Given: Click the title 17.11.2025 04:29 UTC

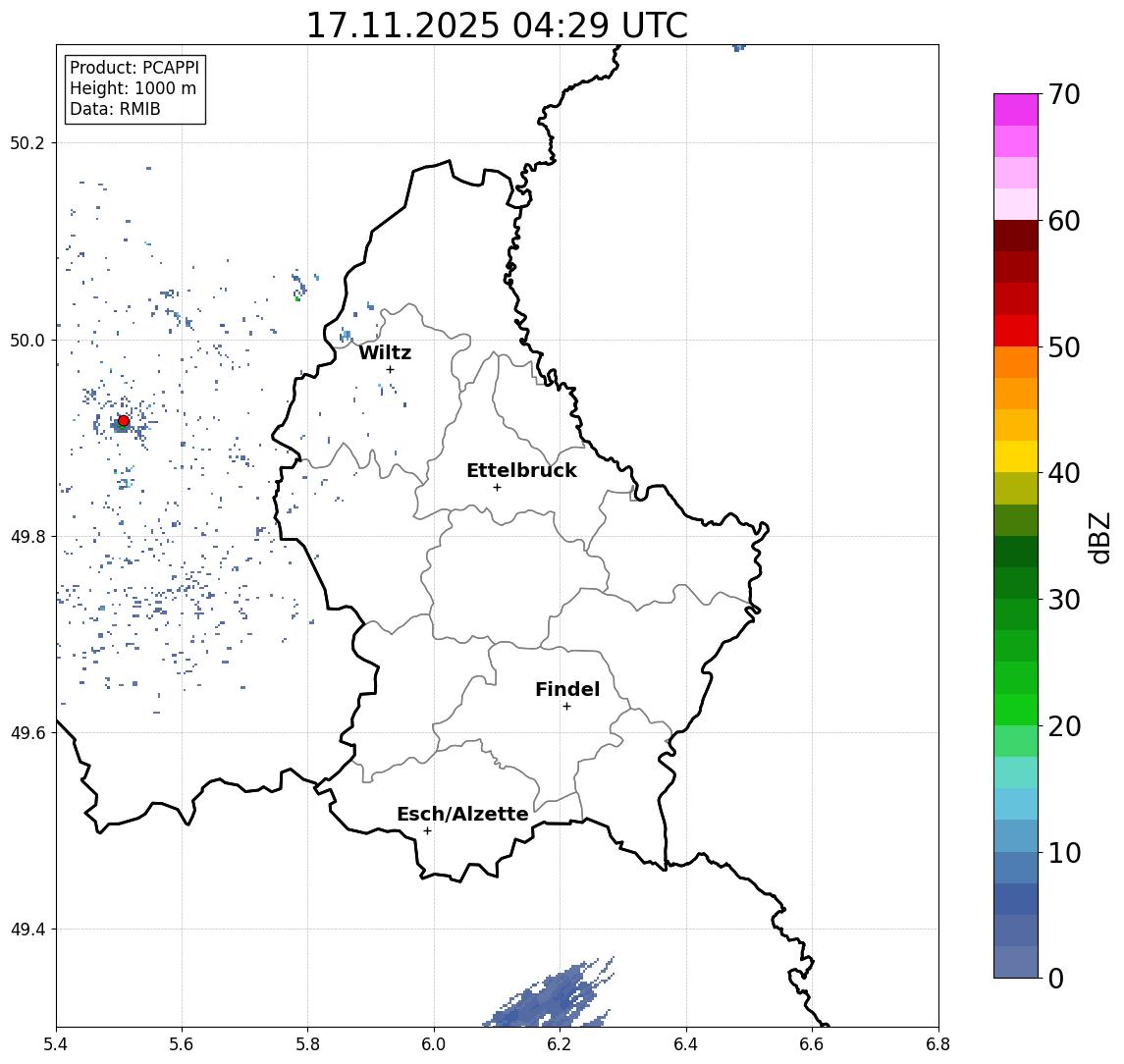Looking at the screenshot, I should pos(497,26).
